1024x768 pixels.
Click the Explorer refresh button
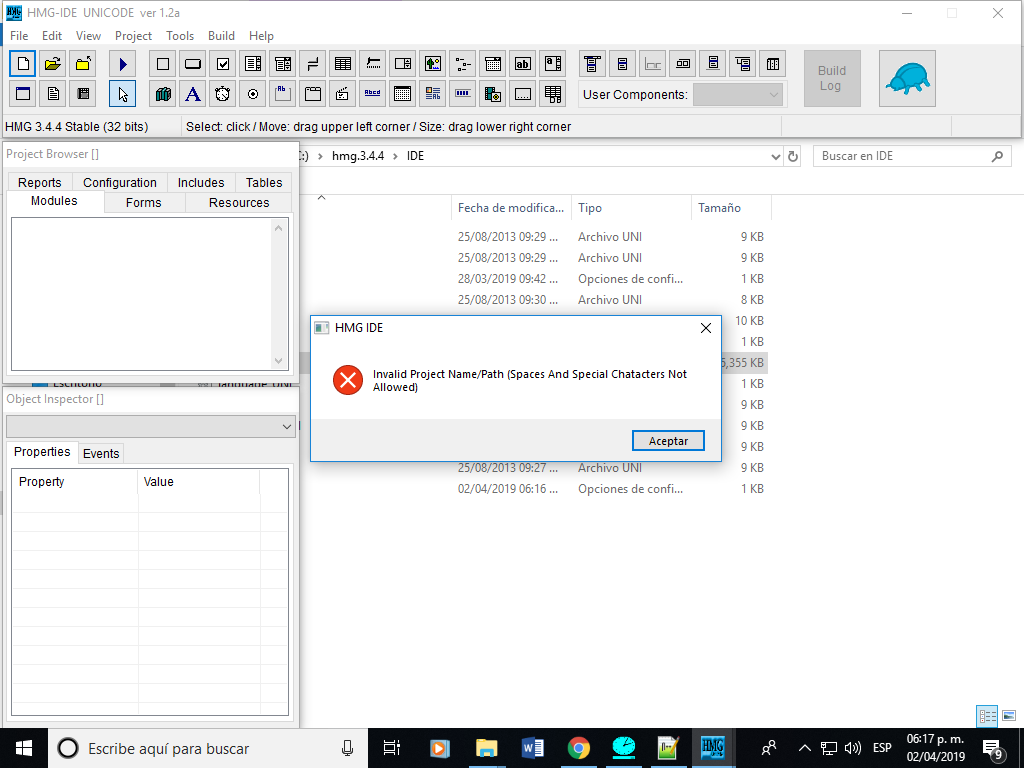(793, 157)
